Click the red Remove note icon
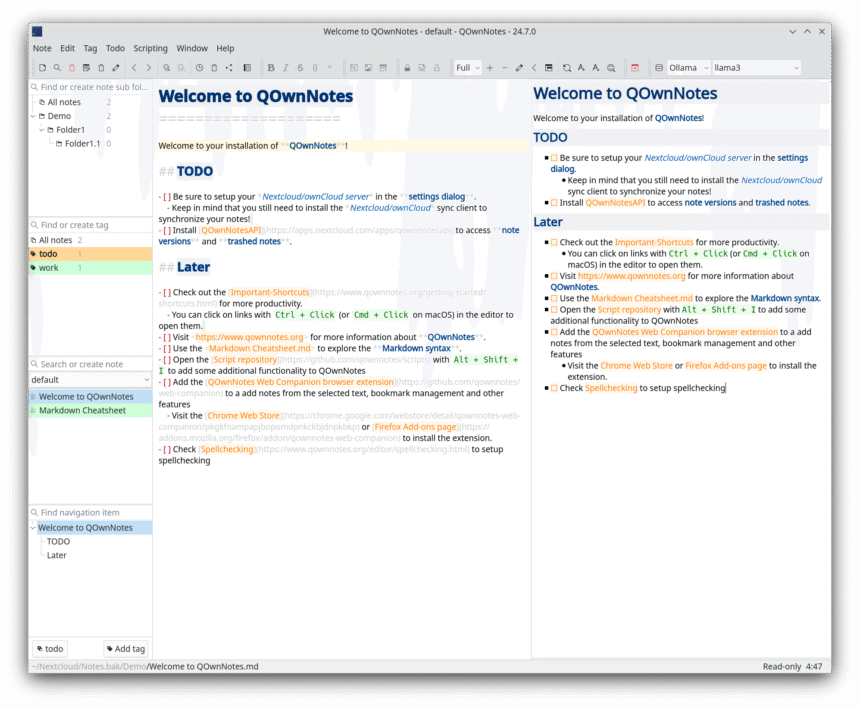 click(72, 68)
